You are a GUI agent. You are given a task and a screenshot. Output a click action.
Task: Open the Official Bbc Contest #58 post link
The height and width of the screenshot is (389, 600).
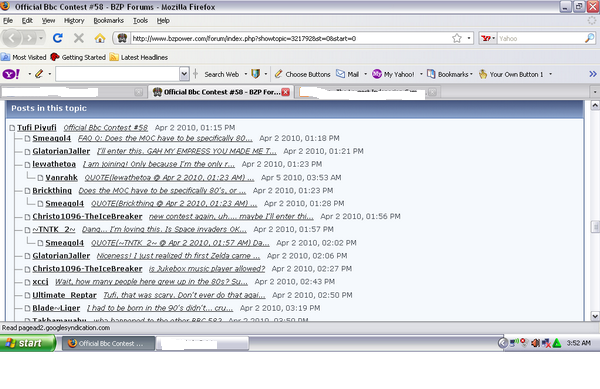click(106, 128)
